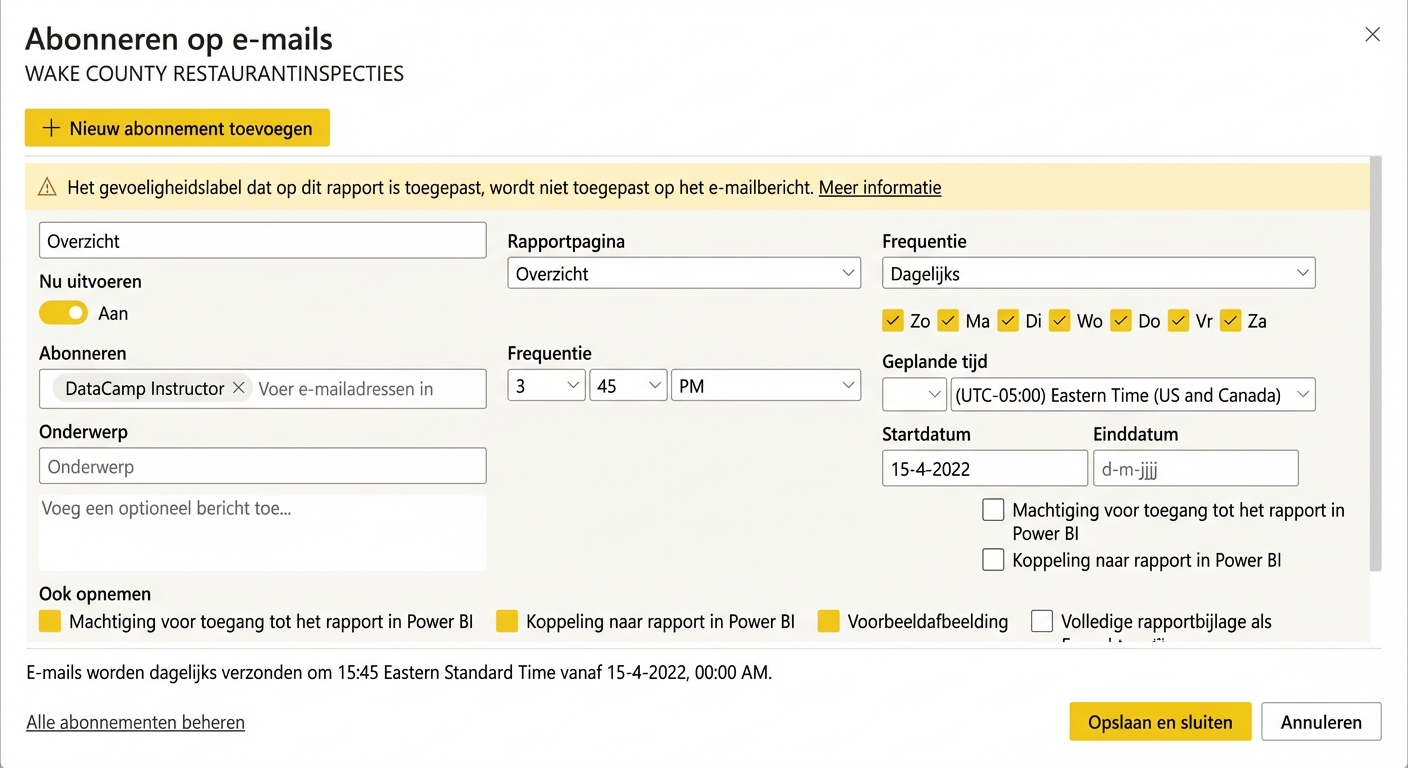Open Alle abonnementen beheren link

135,722
